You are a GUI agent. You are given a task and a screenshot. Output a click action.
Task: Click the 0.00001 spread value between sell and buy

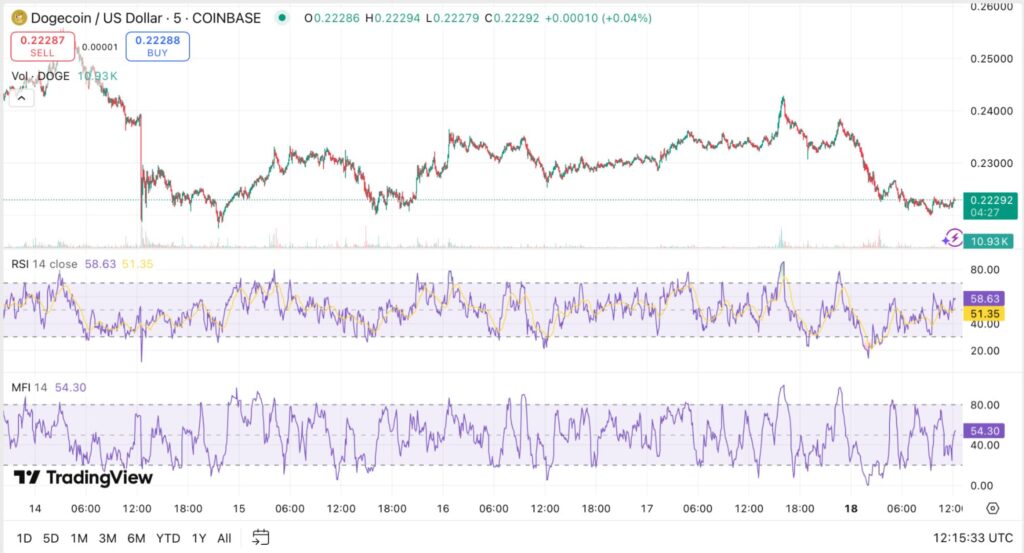pos(100,47)
